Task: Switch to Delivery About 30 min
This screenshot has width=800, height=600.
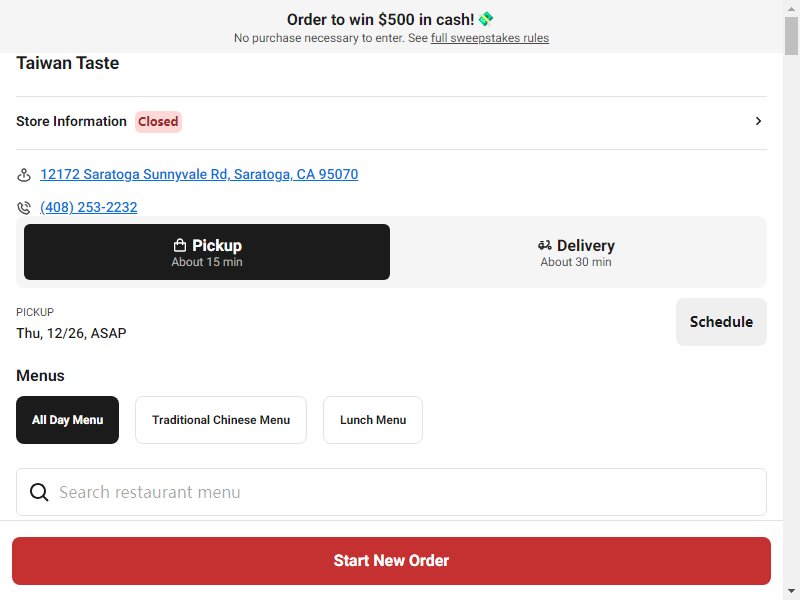Action: click(576, 252)
